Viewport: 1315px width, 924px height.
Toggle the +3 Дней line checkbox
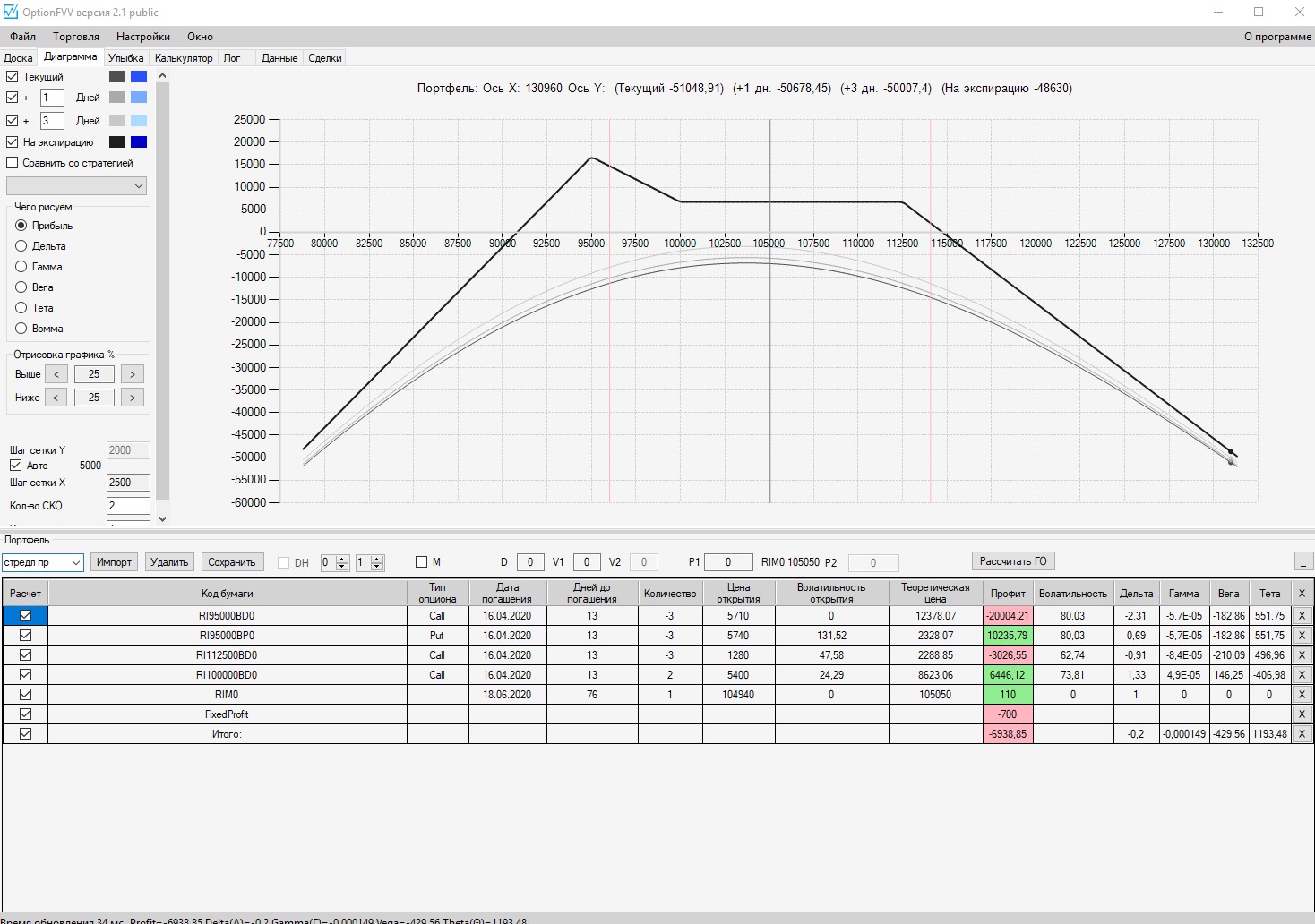[12, 120]
